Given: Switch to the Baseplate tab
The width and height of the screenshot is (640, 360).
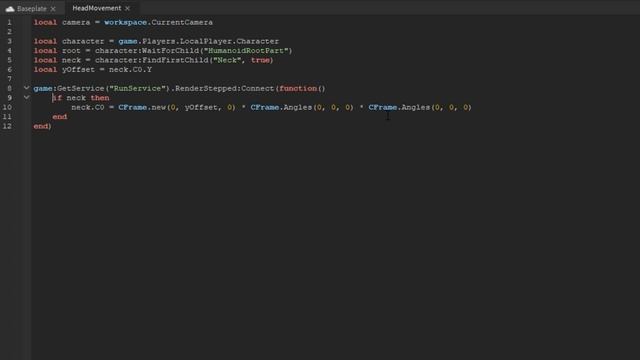Looking at the screenshot, I should pos(32,9).
